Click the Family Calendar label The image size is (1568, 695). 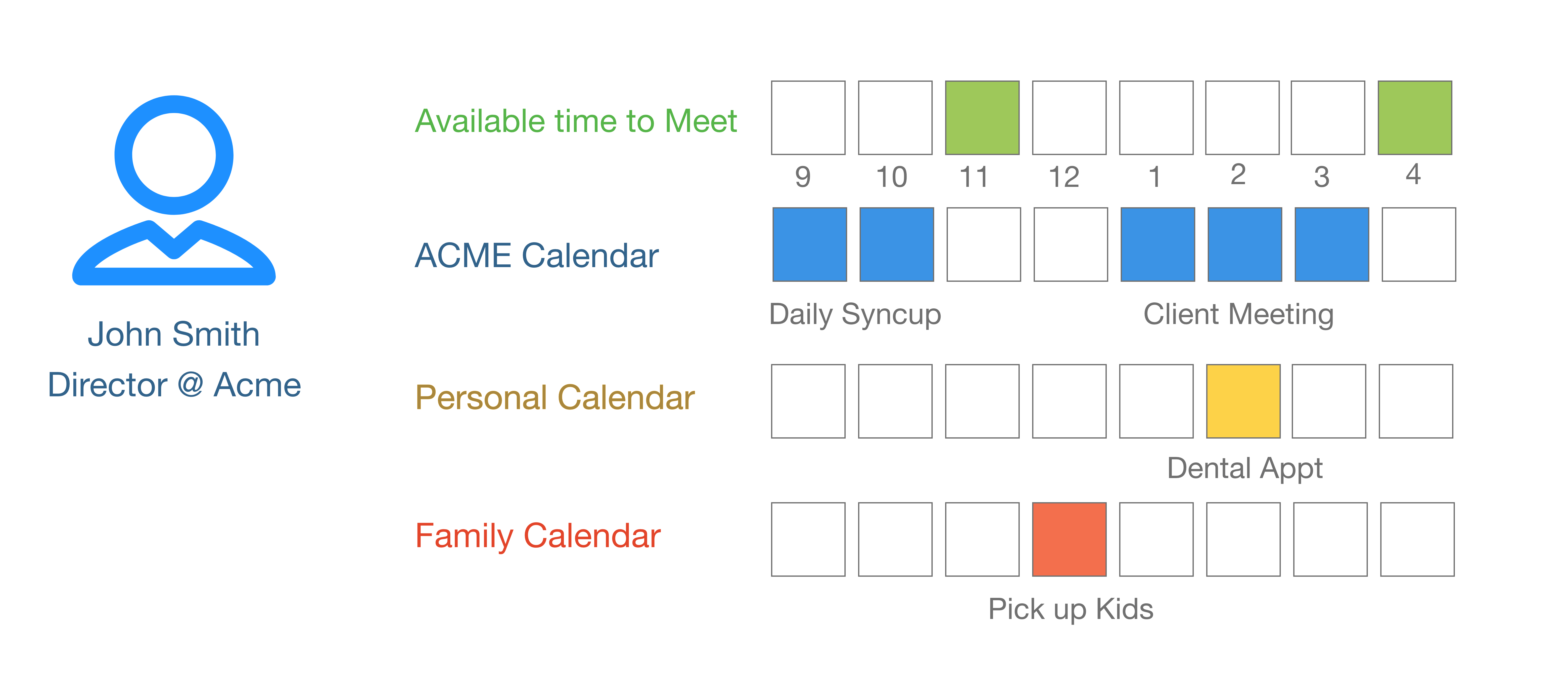click(x=538, y=536)
